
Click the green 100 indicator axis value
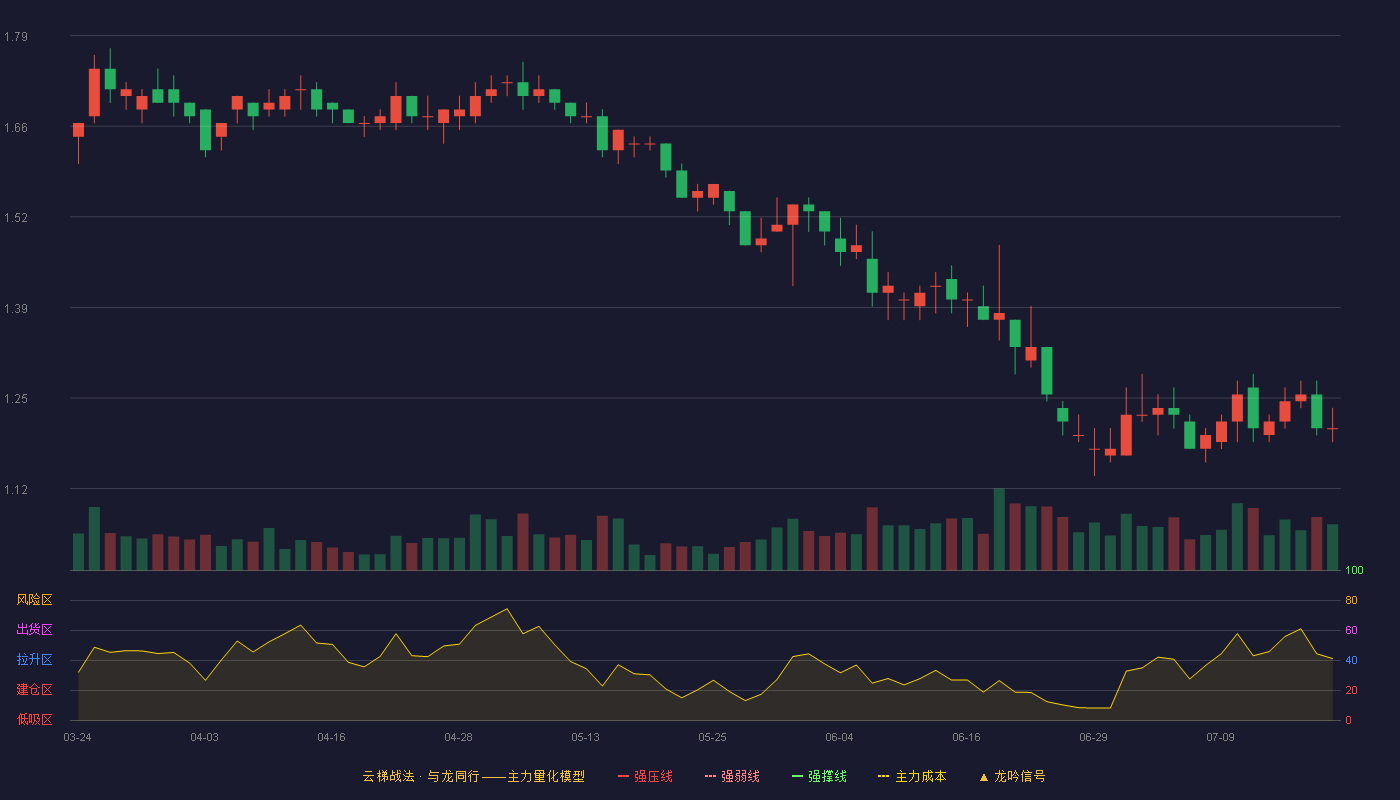(1354, 571)
